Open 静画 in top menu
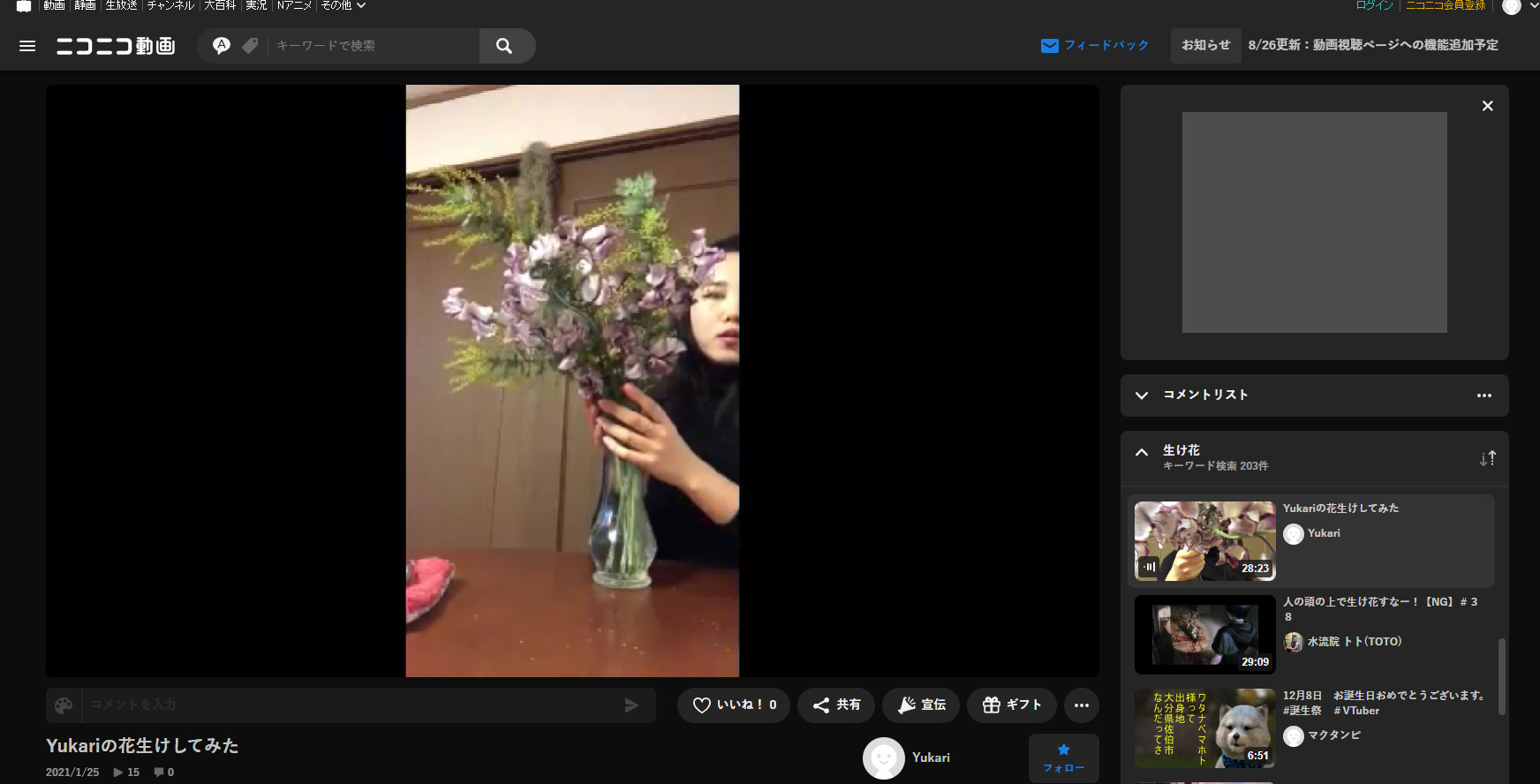 pos(85,5)
